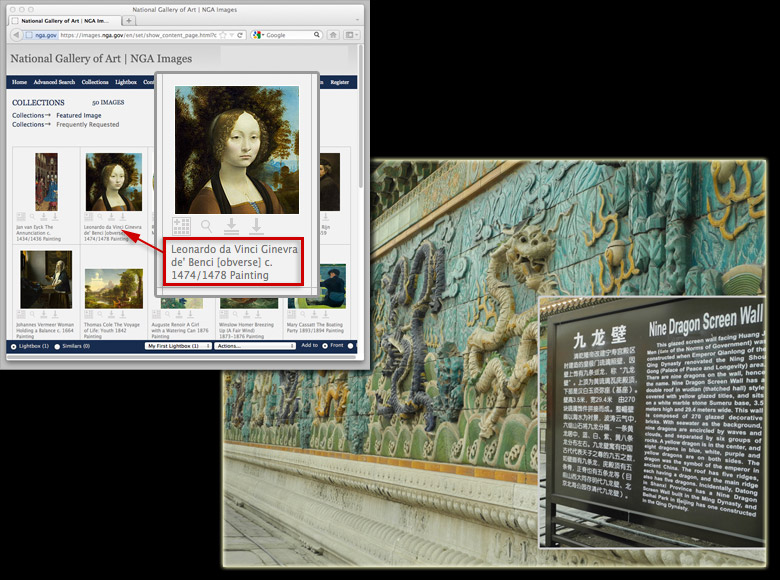Open a new browser tab with plus button
The image size is (780, 580).
click(129, 20)
